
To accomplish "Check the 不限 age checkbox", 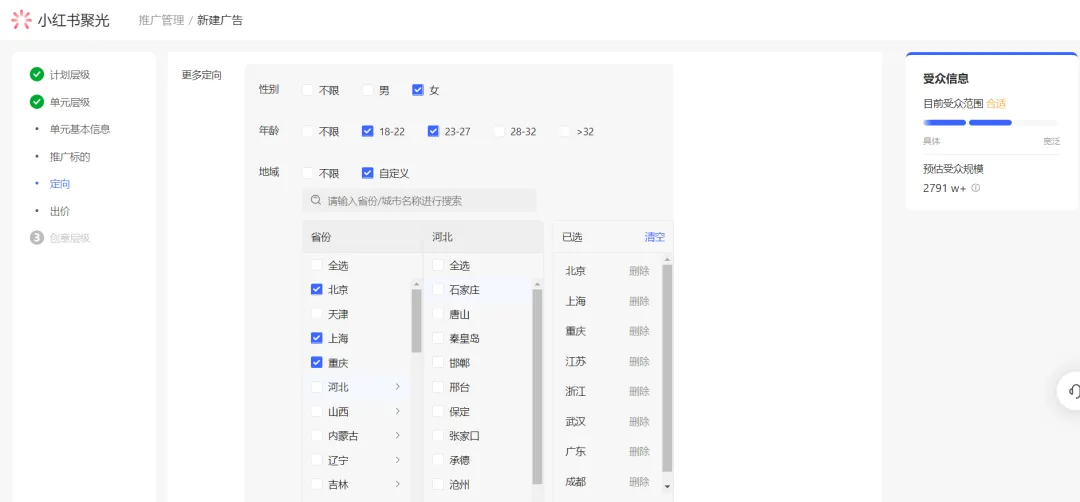I will [x=308, y=131].
